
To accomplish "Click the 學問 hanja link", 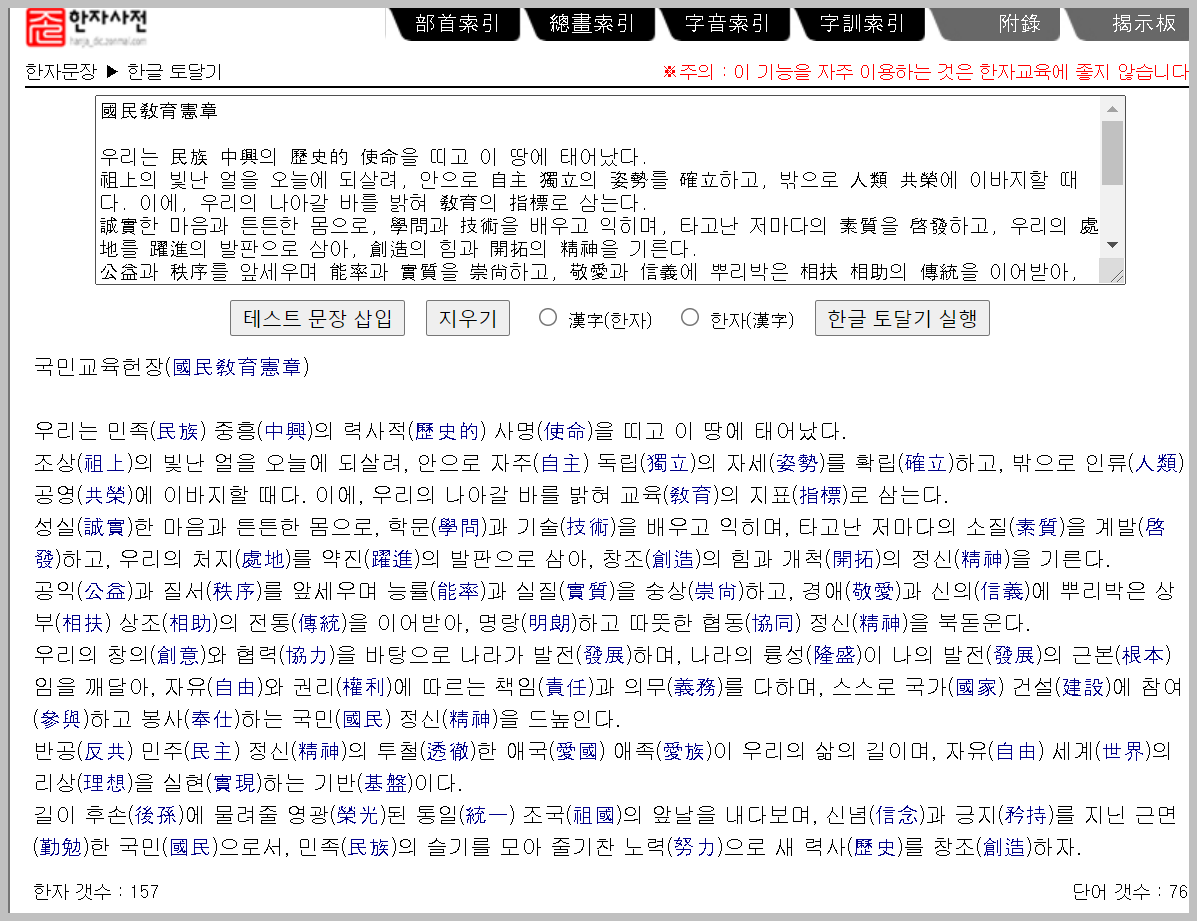I will click(459, 528).
